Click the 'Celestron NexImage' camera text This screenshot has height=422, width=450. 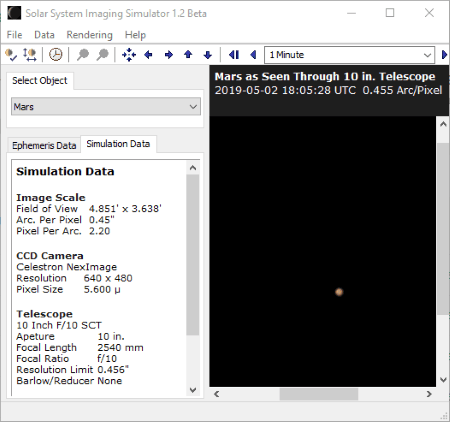tap(67, 267)
